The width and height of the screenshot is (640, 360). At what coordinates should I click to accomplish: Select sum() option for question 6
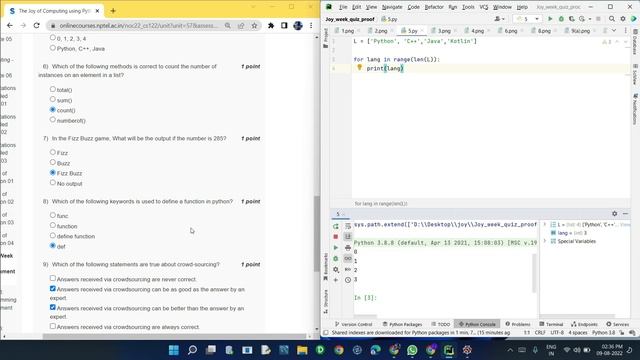tap(53, 99)
